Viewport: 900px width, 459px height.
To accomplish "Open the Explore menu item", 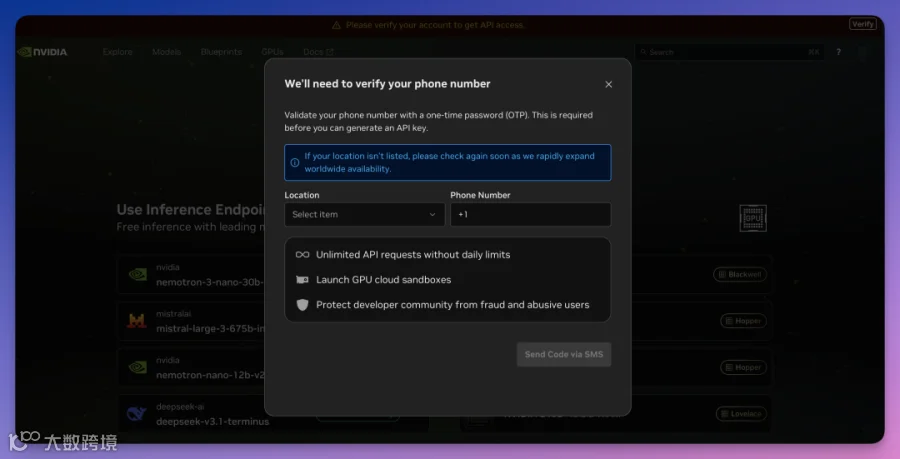I will [118, 52].
